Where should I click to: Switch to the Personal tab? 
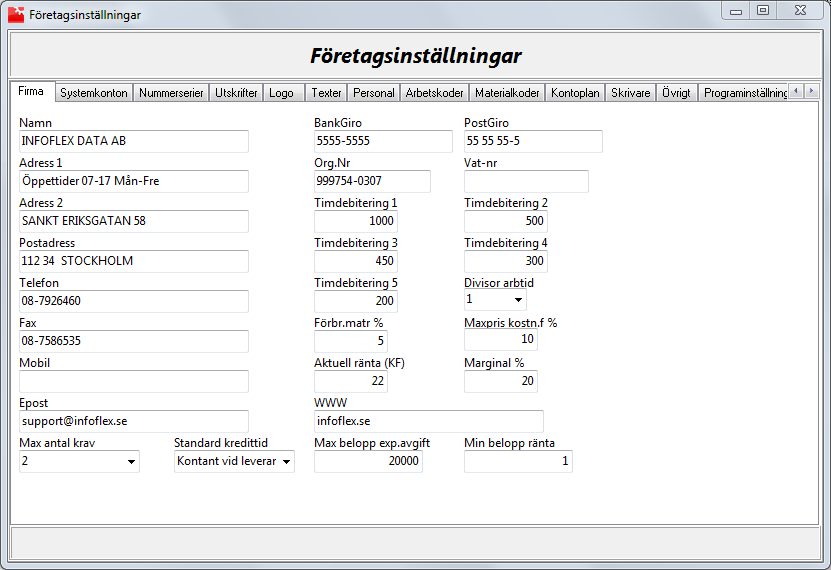374,93
